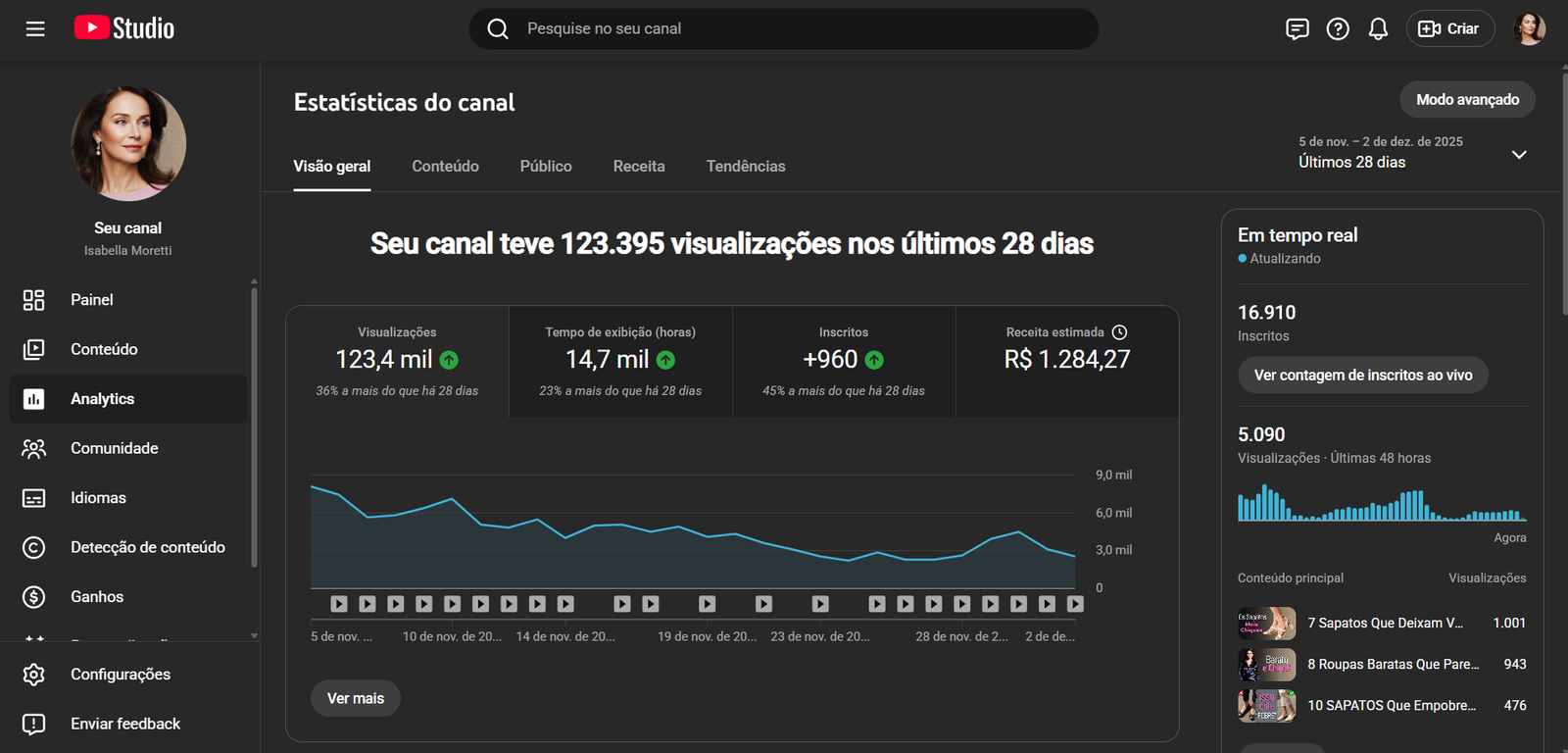Open thumbnail of 10 SAPATOS Que Empobre video
The width and height of the screenshot is (1568, 753).
click(x=1267, y=706)
